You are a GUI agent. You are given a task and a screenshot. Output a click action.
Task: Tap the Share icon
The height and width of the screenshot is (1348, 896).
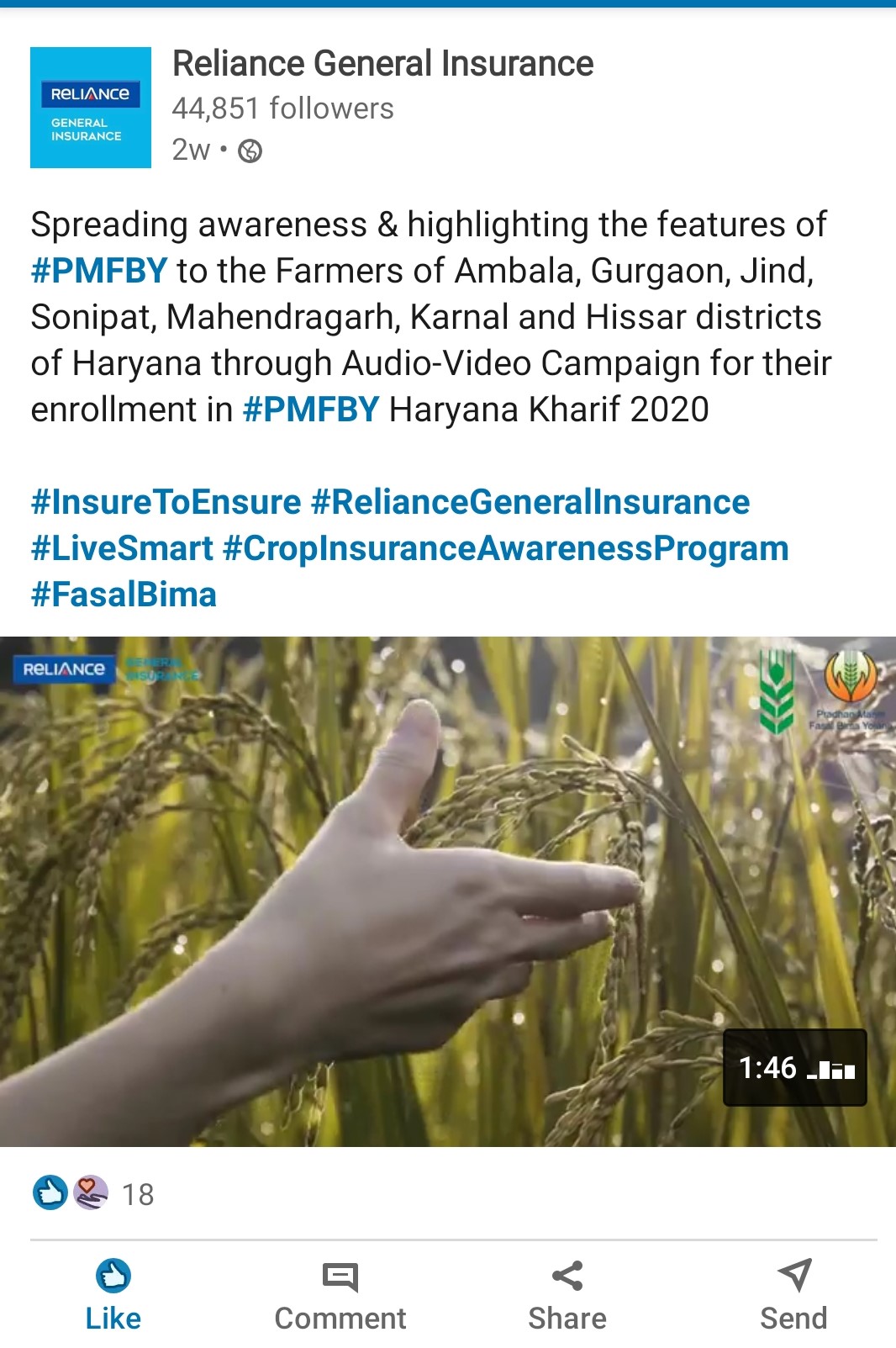click(x=567, y=1276)
